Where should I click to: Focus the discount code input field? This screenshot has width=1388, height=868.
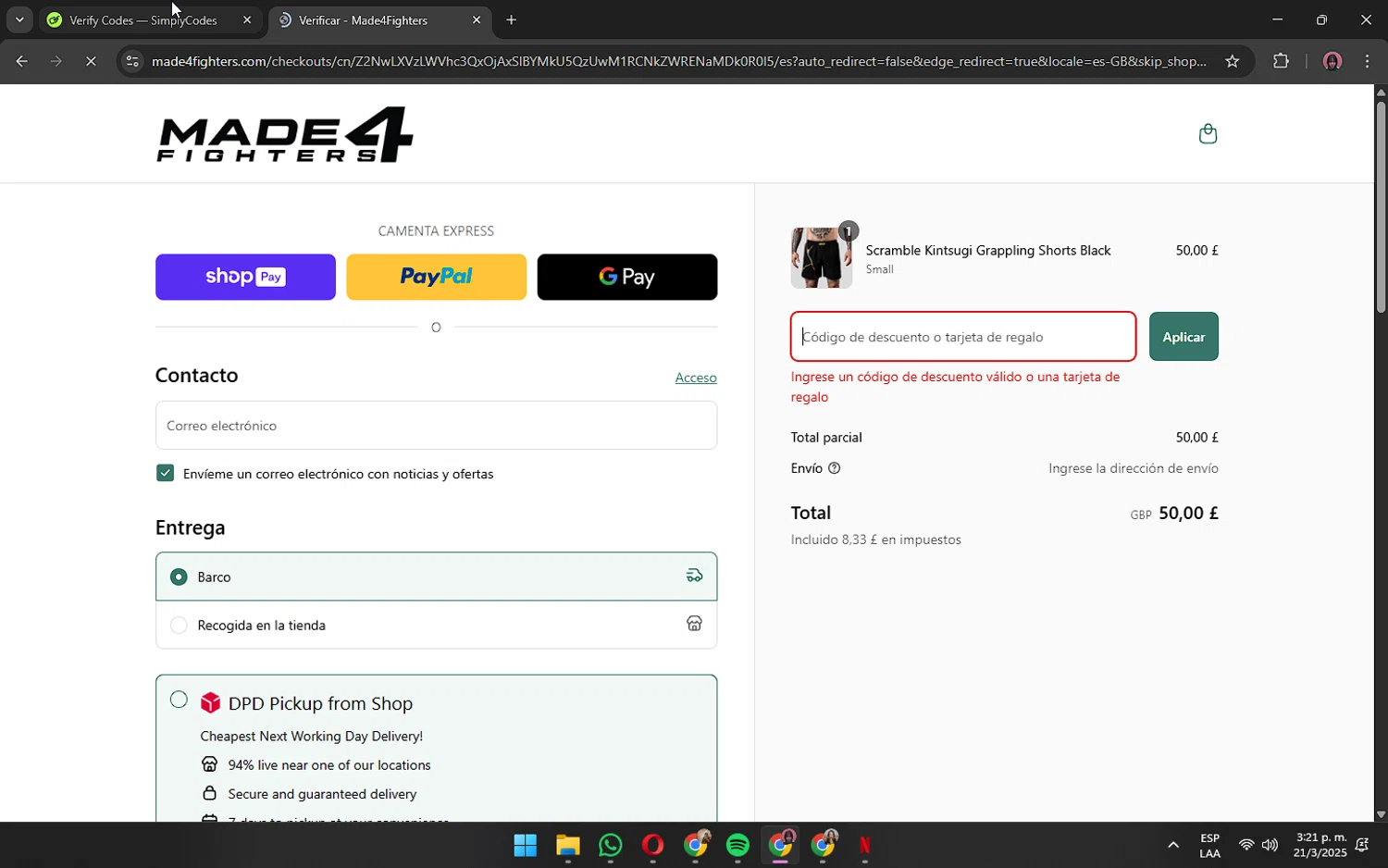tap(963, 337)
